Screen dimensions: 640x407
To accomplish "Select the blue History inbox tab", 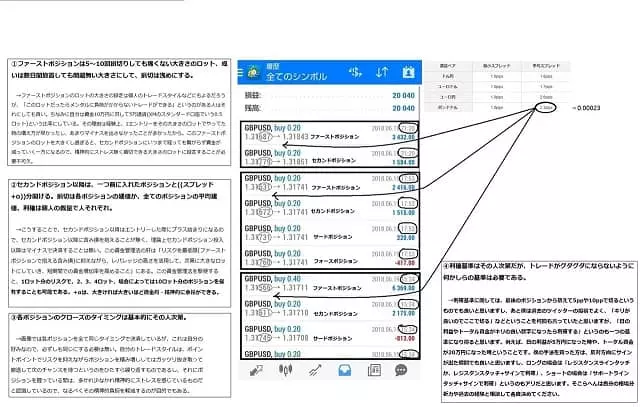I will pos(344,370).
